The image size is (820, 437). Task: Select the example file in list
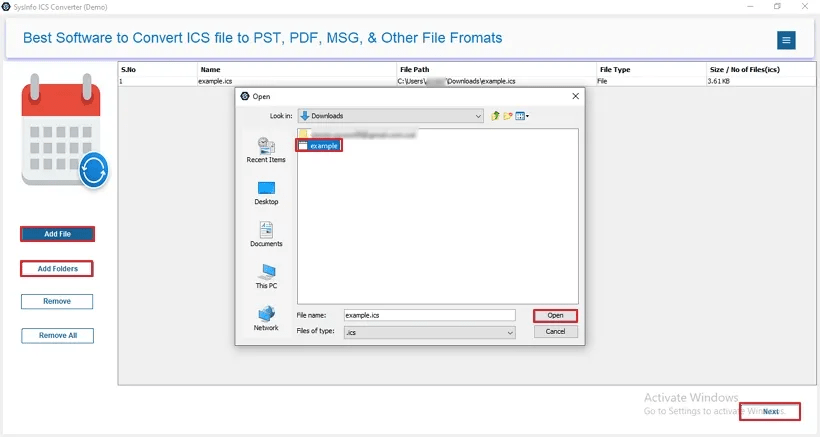tap(318, 146)
